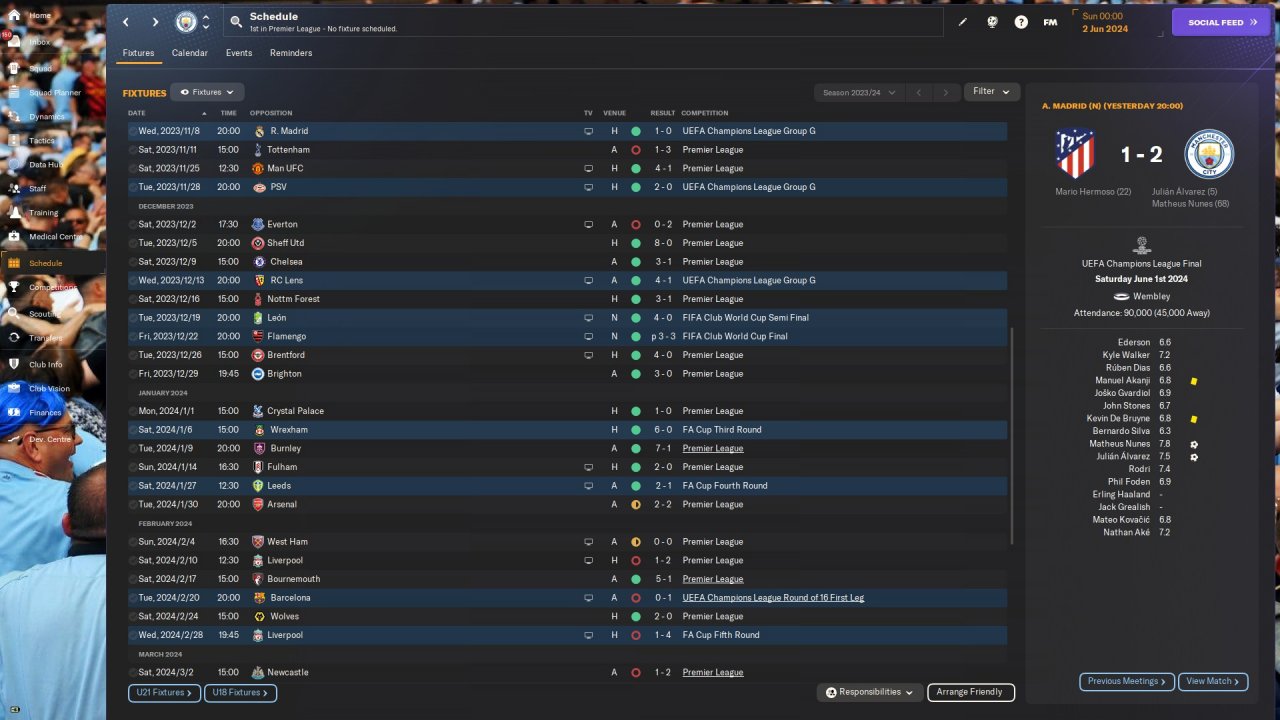Click the Arsenal 2 - 2 fixture row
Viewport: 1280px width, 720px height.
click(x=567, y=505)
